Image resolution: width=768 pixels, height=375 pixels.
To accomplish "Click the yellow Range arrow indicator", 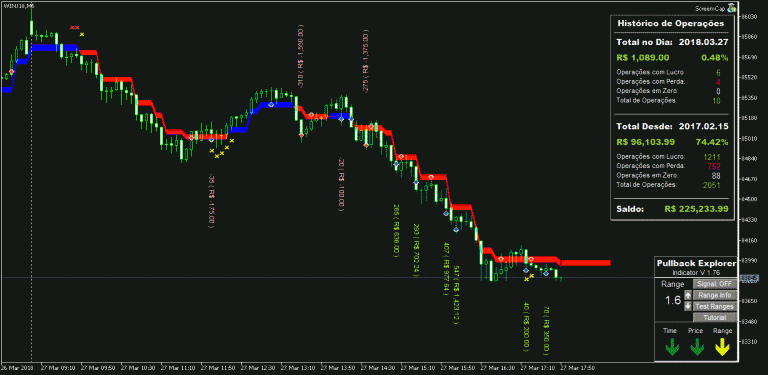I will [722, 347].
